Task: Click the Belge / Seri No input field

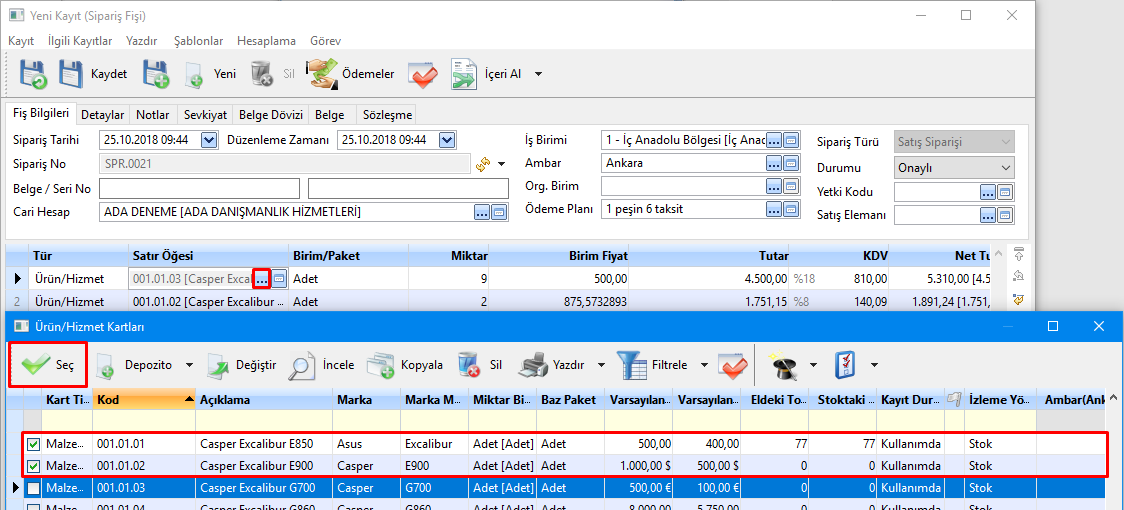Action: [199, 188]
